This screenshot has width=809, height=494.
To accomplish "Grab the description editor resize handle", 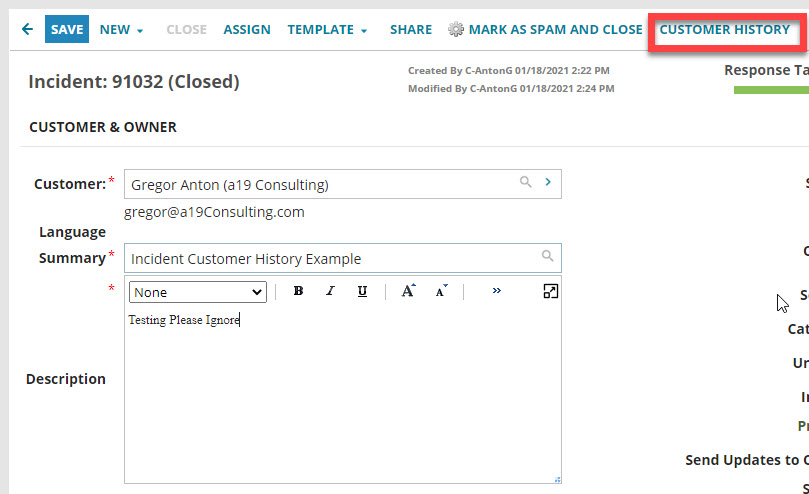I will pos(557,480).
